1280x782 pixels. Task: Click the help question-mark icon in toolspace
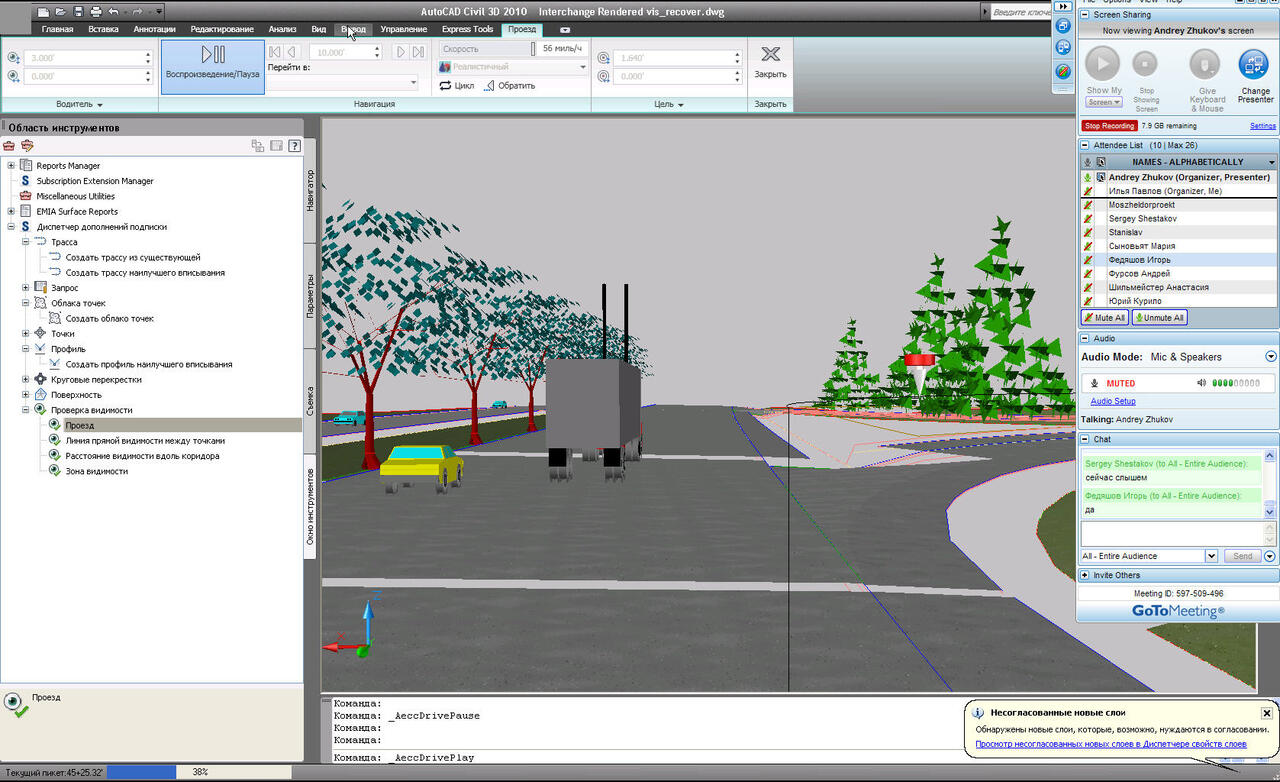click(294, 146)
